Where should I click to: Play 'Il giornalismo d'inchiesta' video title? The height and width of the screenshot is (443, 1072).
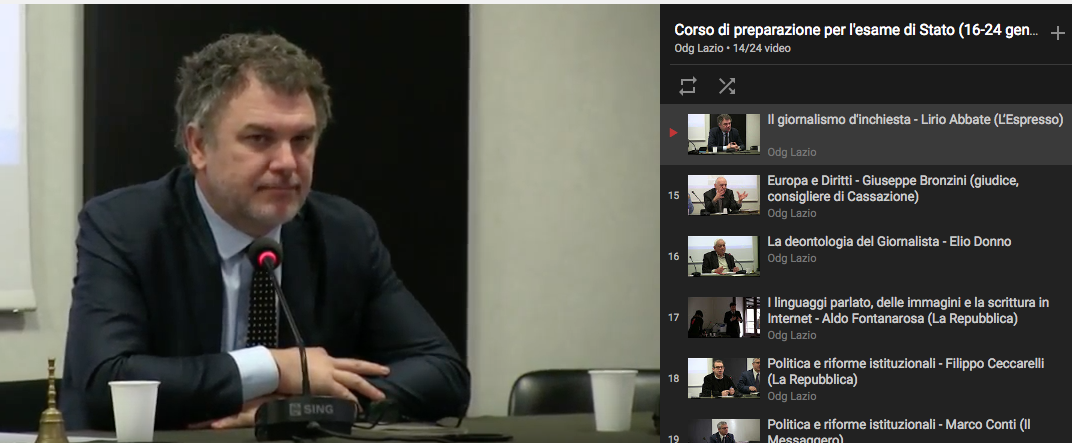(x=914, y=120)
